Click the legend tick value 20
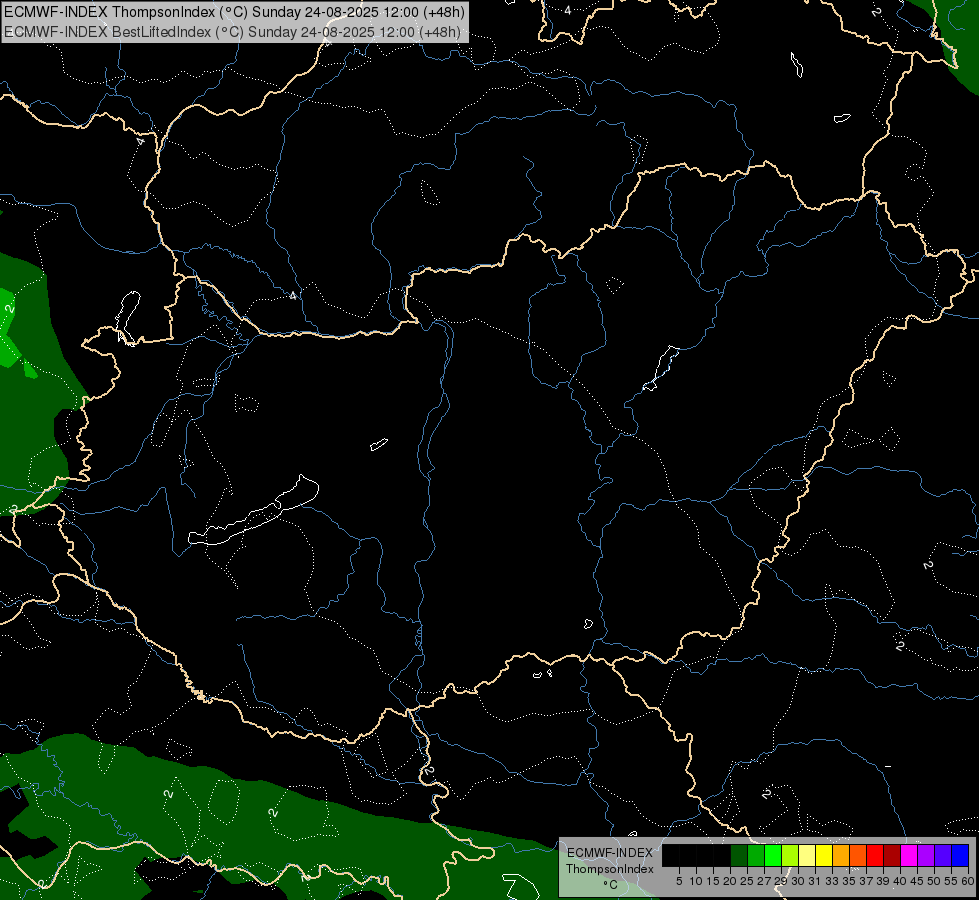Screen dimensions: 979x900 coord(730,881)
